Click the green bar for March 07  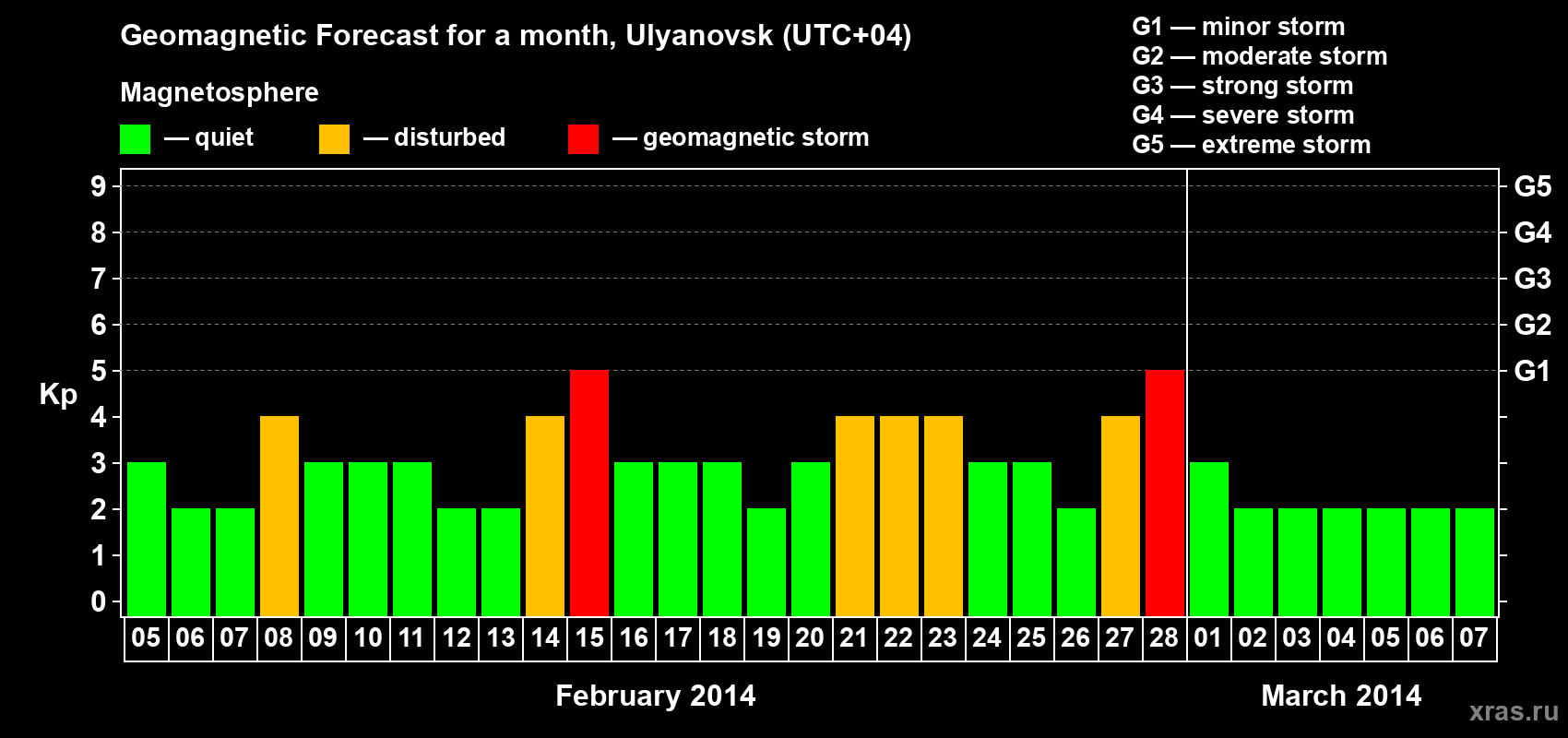1475,563
